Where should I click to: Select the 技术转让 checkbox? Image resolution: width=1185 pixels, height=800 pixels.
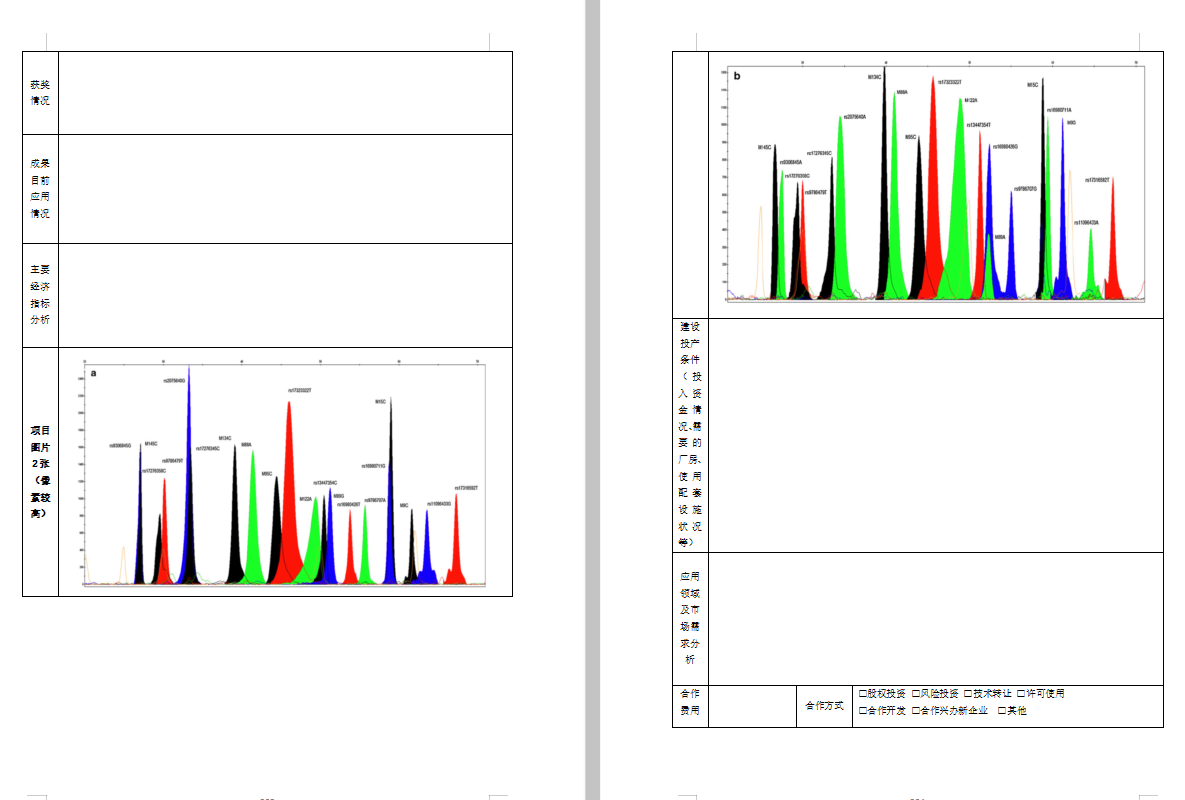point(968,693)
